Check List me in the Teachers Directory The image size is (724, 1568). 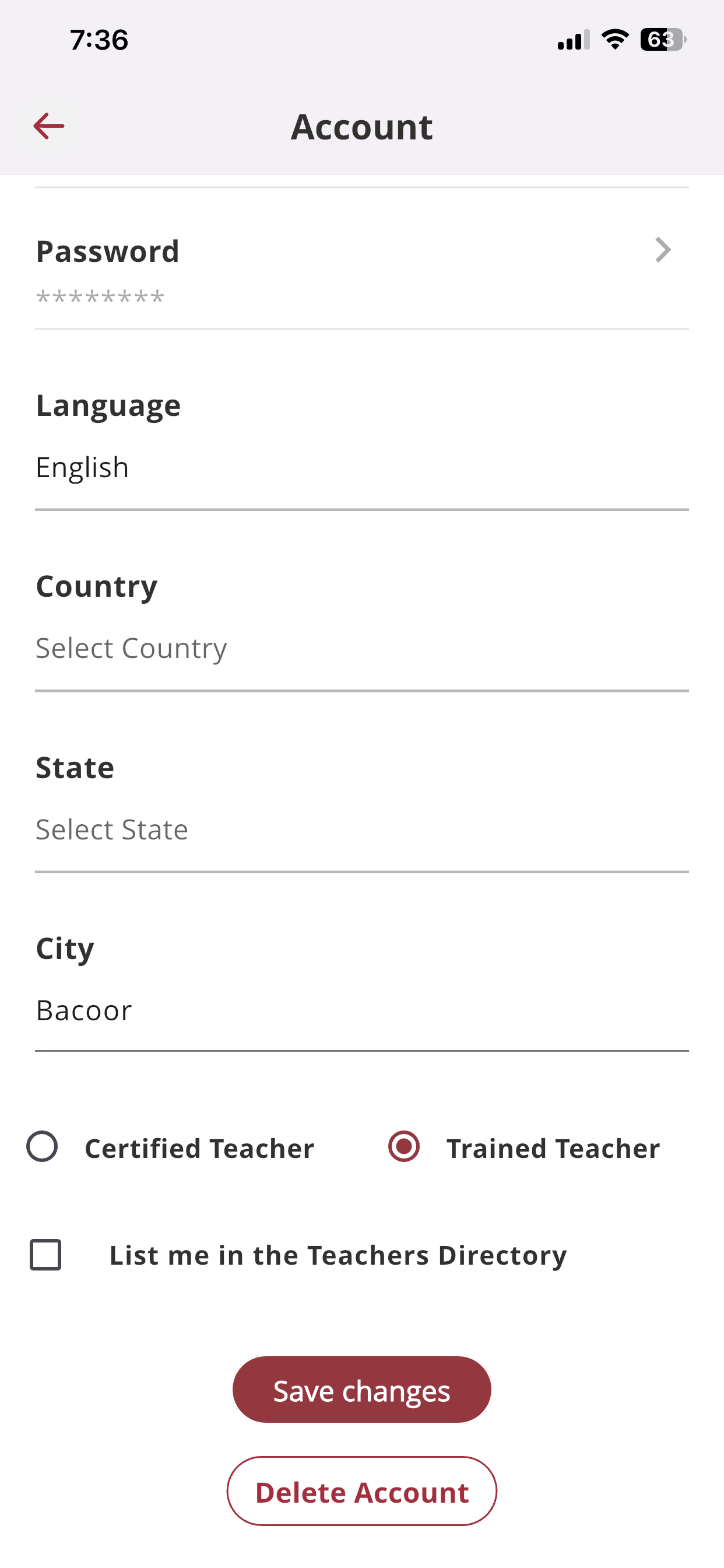point(45,1255)
